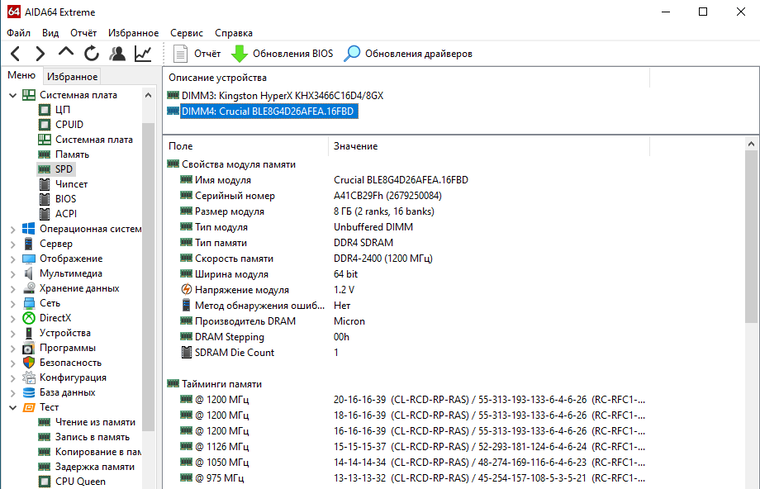The width and height of the screenshot is (760, 489).
Task: Open the Справка menu
Action: tap(234, 33)
